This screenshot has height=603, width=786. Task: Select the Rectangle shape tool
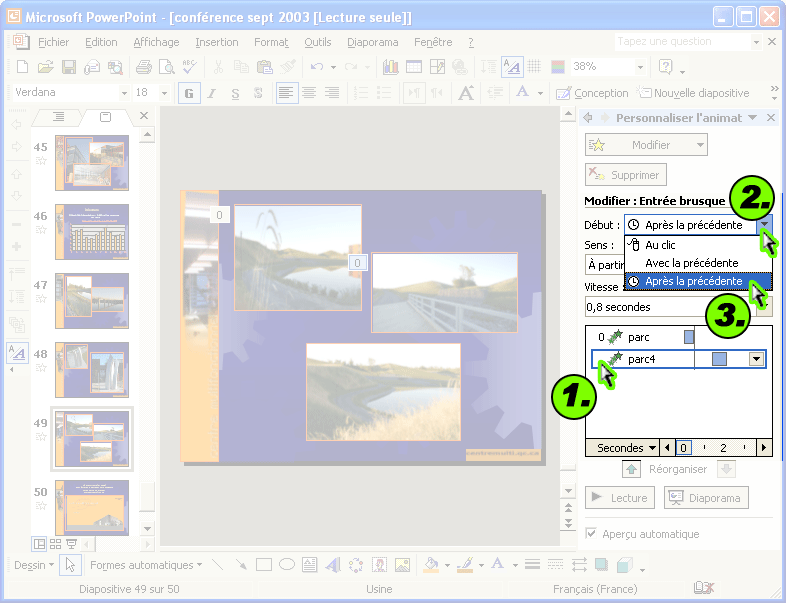(x=264, y=565)
